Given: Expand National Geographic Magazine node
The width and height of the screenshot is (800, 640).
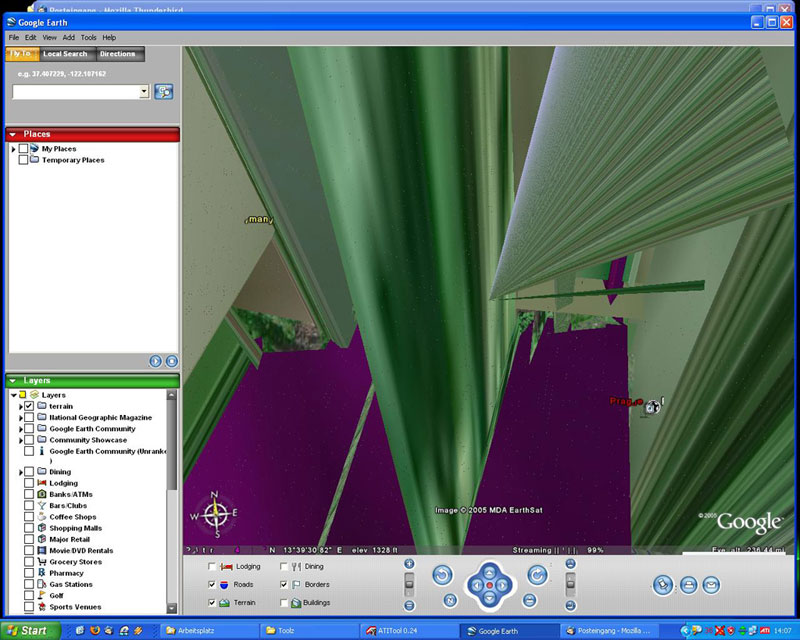Looking at the screenshot, I should pos(21,418).
